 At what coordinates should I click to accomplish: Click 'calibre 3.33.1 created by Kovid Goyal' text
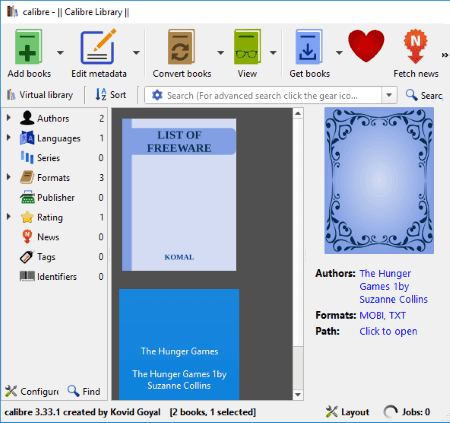point(82,412)
